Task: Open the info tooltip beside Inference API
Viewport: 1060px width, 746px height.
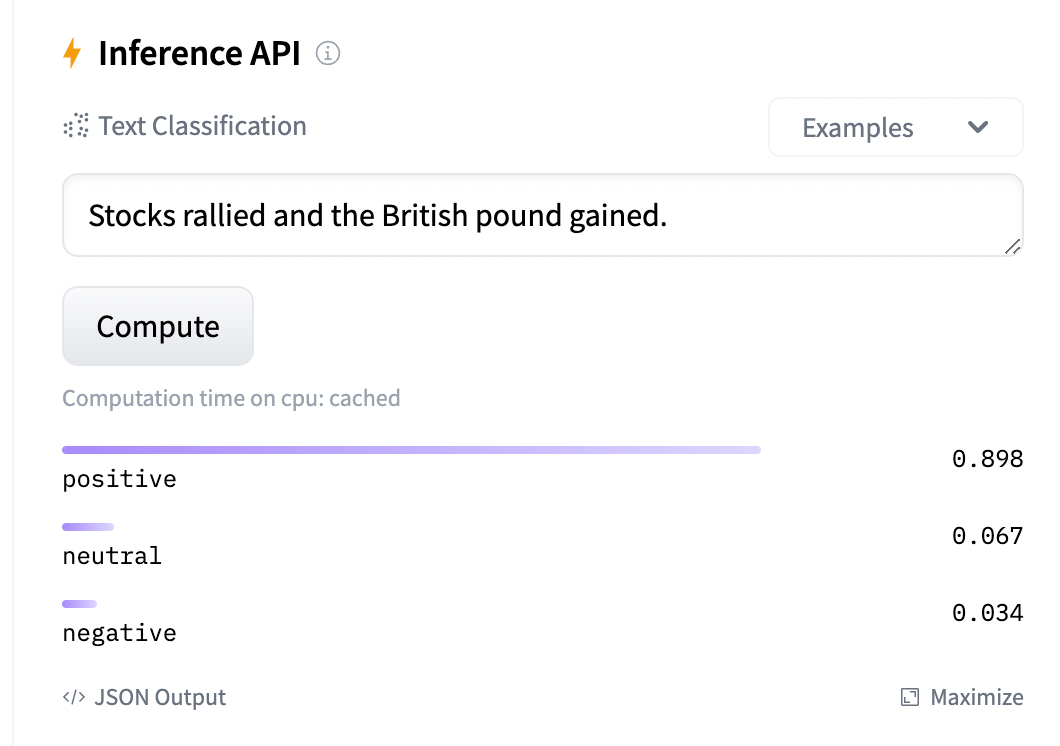Action: point(328,55)
